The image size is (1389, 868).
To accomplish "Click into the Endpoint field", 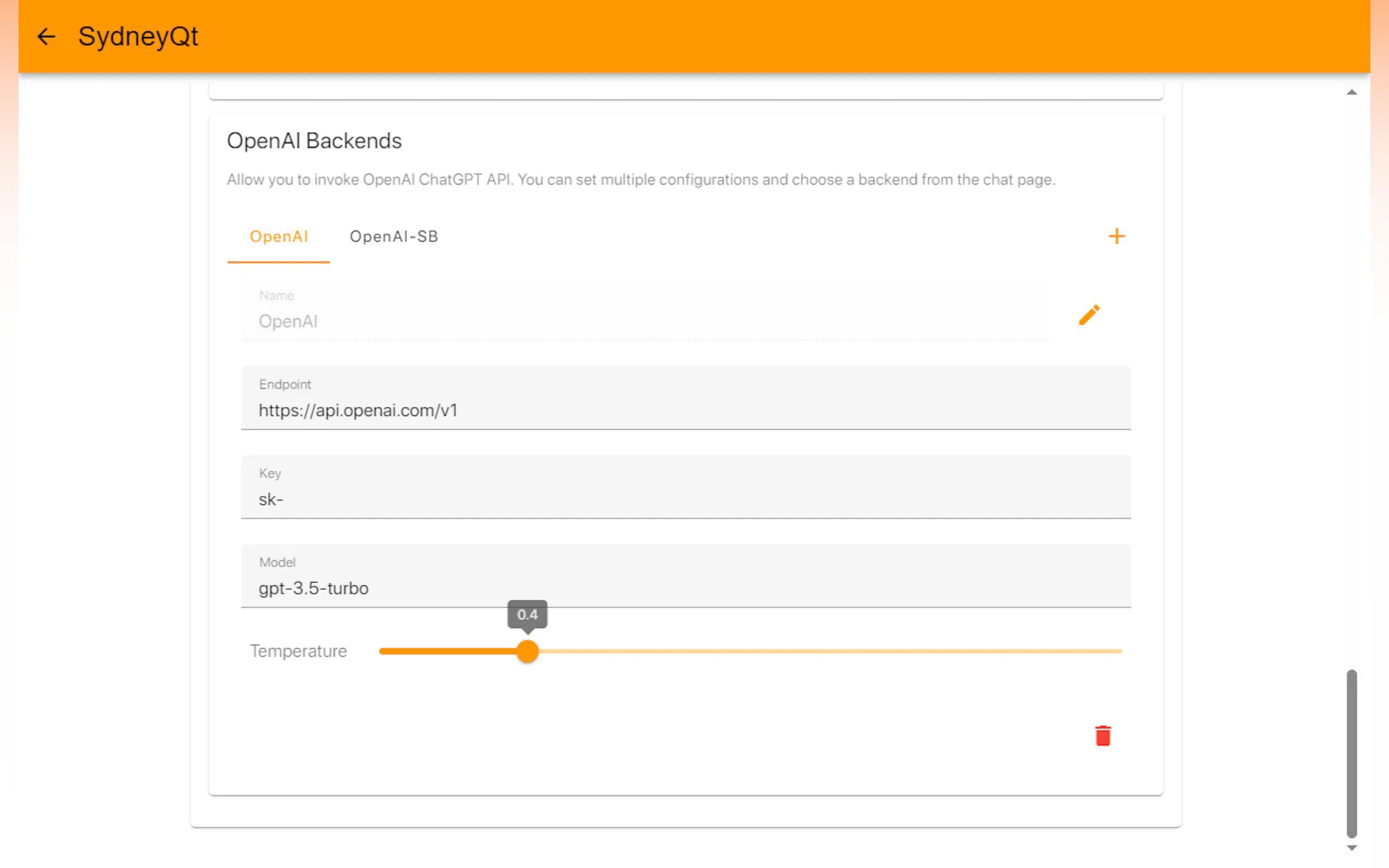I will pos(686,398).
